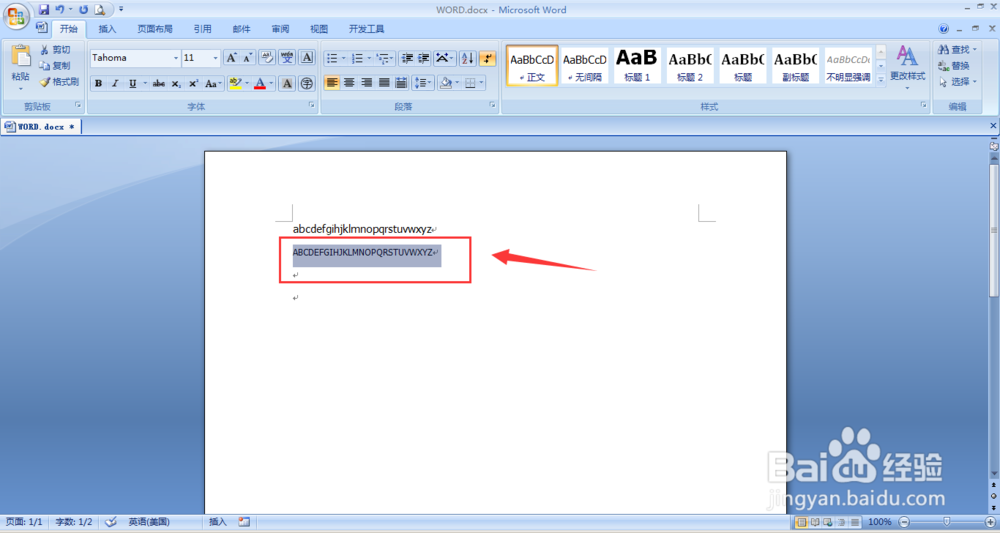Click 替换 (Replace) in the editing group
The height and width of the screenshot is (533, 1000).
coord(954,66)
